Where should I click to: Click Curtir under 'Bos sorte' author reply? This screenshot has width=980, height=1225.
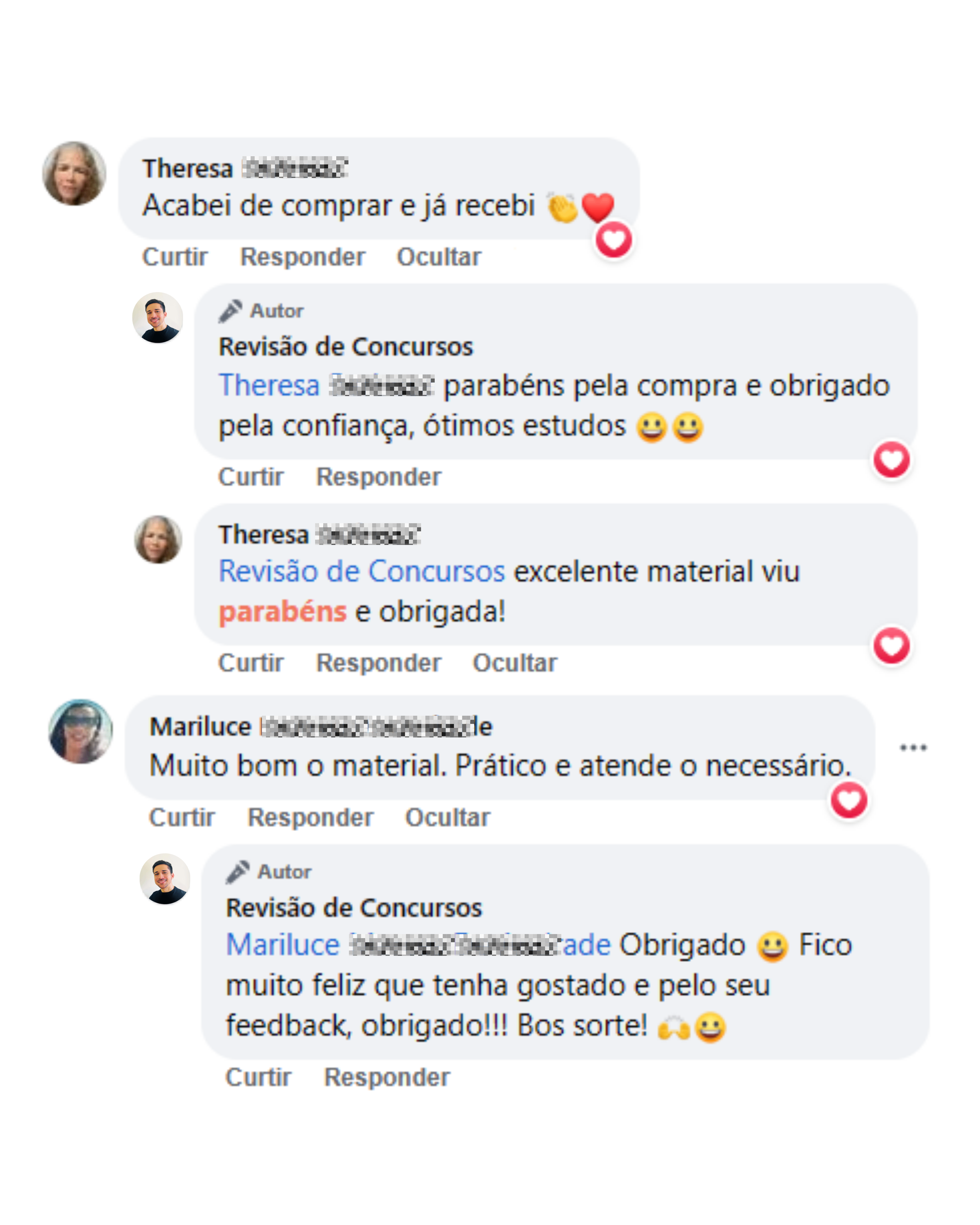click(x=258, y=1077)
